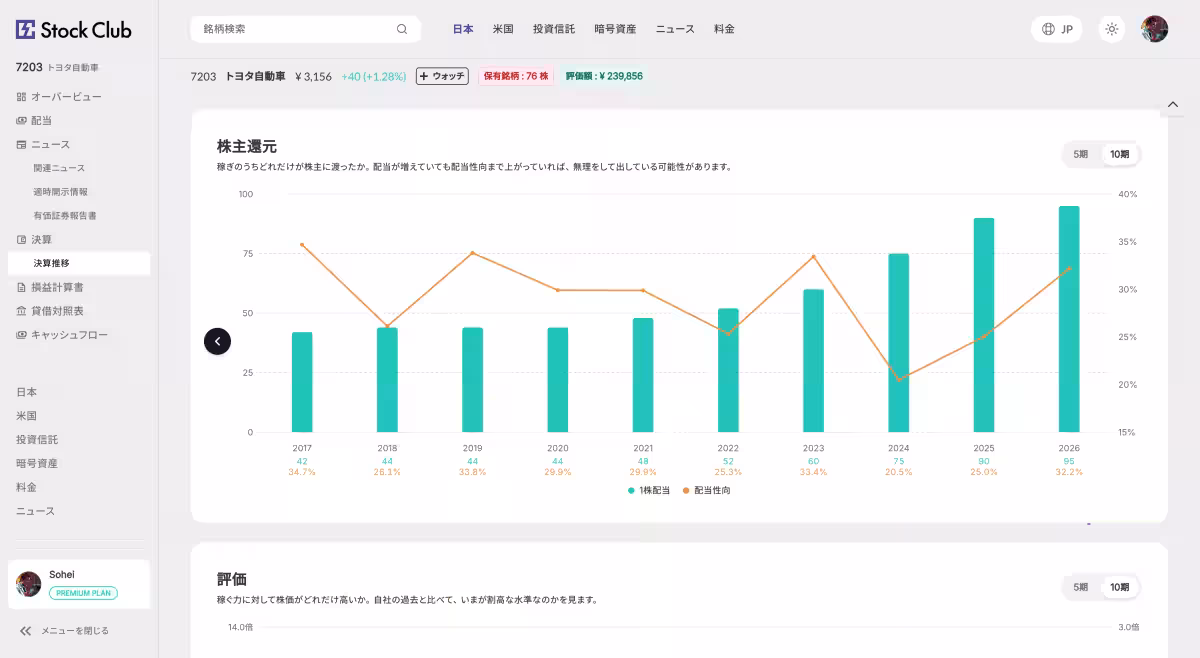This screenshot has width=1200, height=658.
Task: Open 投資信託 in top navigation
Action: (554, 29)
